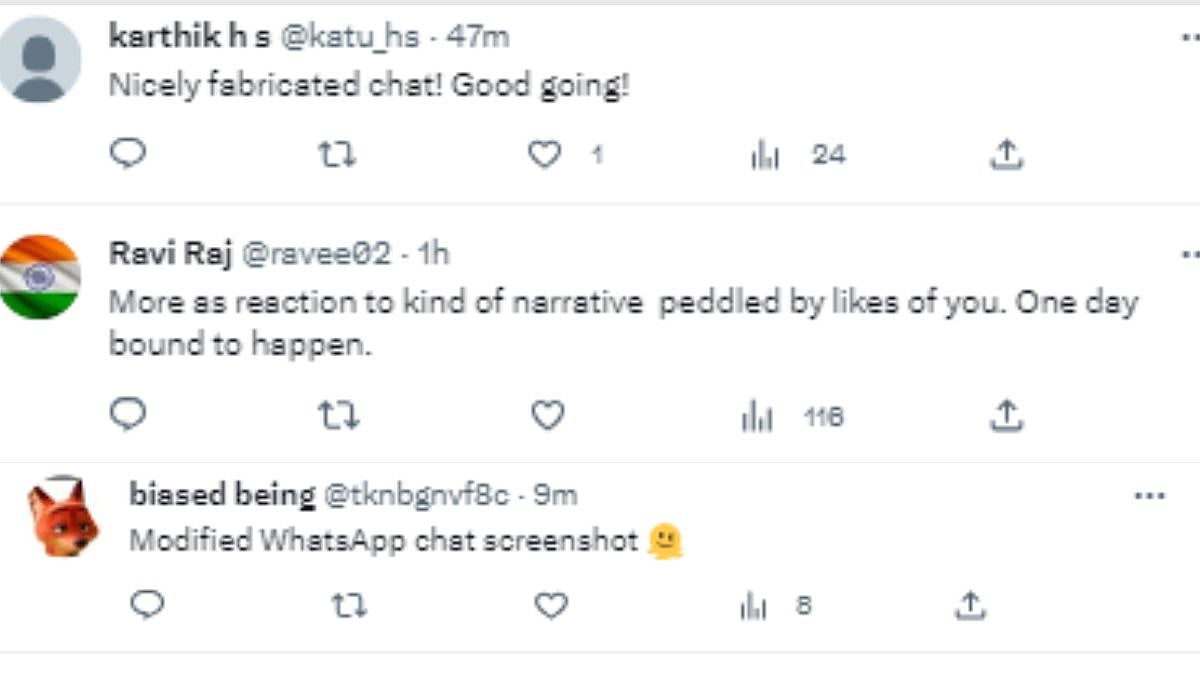Retweet biased being's WhatsApp screenshot tweet
This screenshot has height=675, width=1200.
pos(348,605)
